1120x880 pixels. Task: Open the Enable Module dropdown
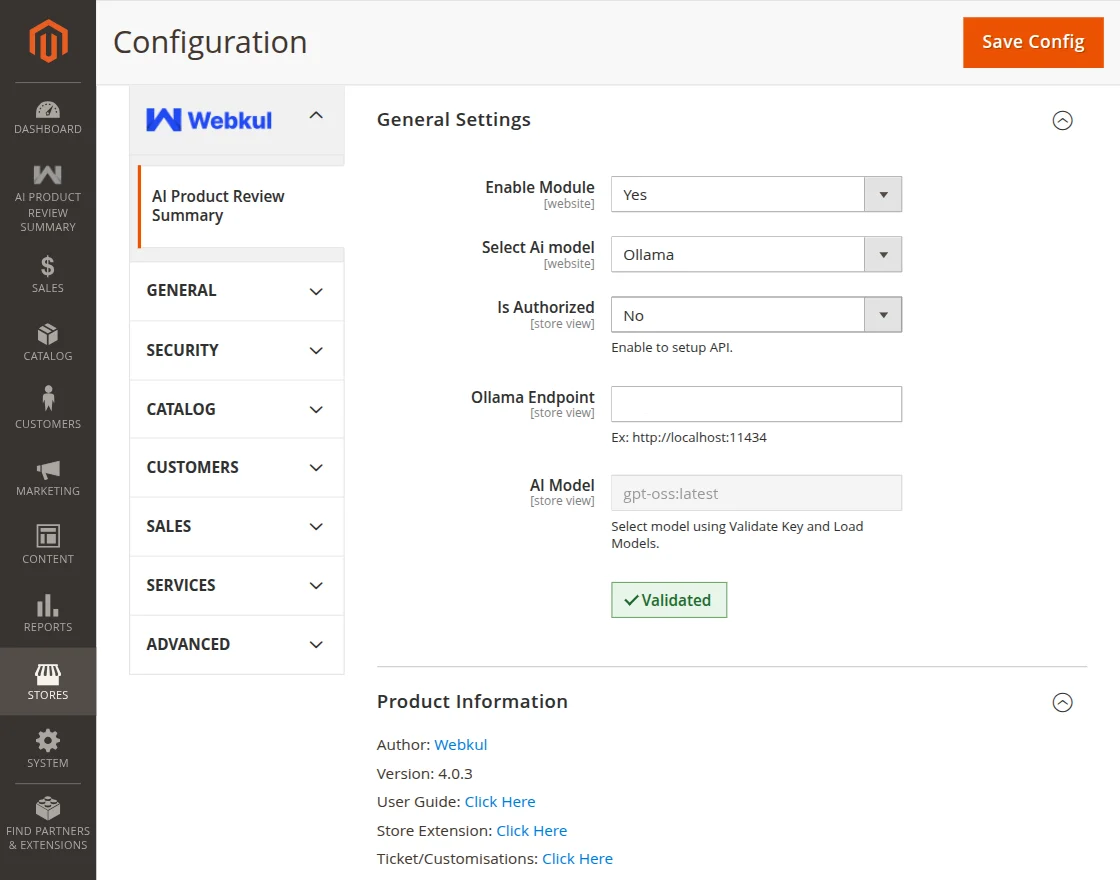coord(756,194)
